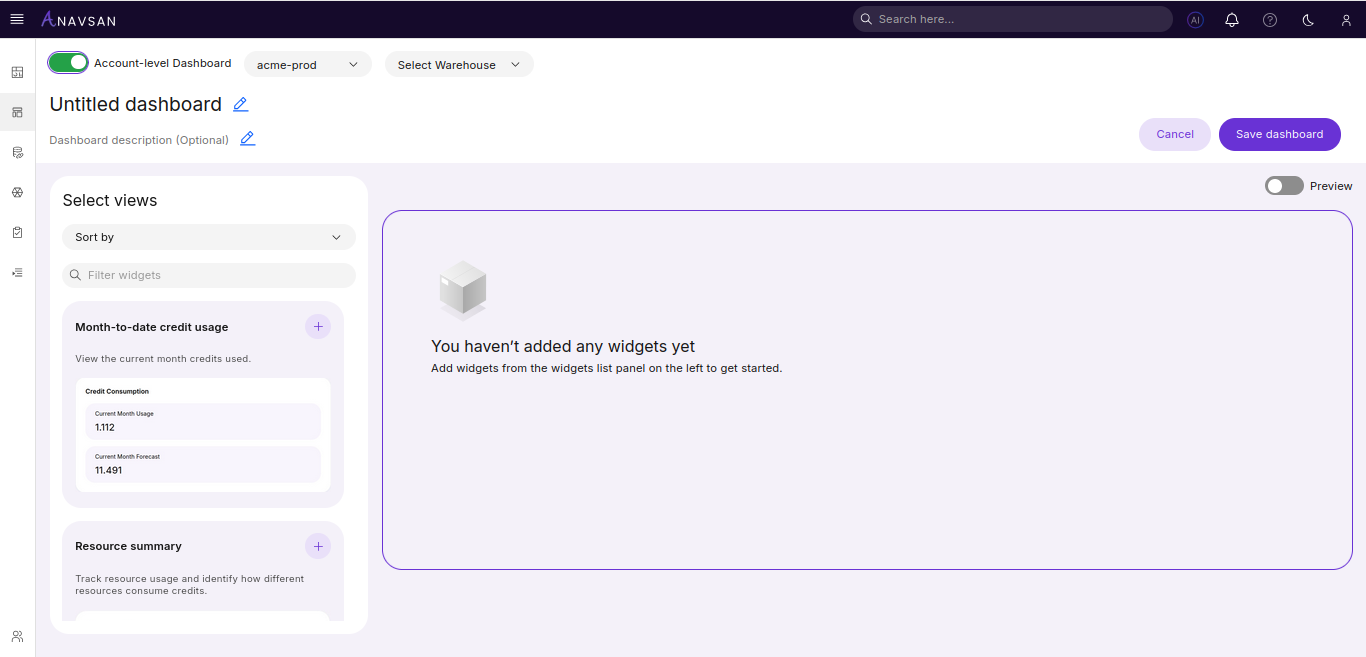The height and width of the screenshot is (657, 1366).
Task: Enable the Preview toggle
Action: pos(1284,186)
